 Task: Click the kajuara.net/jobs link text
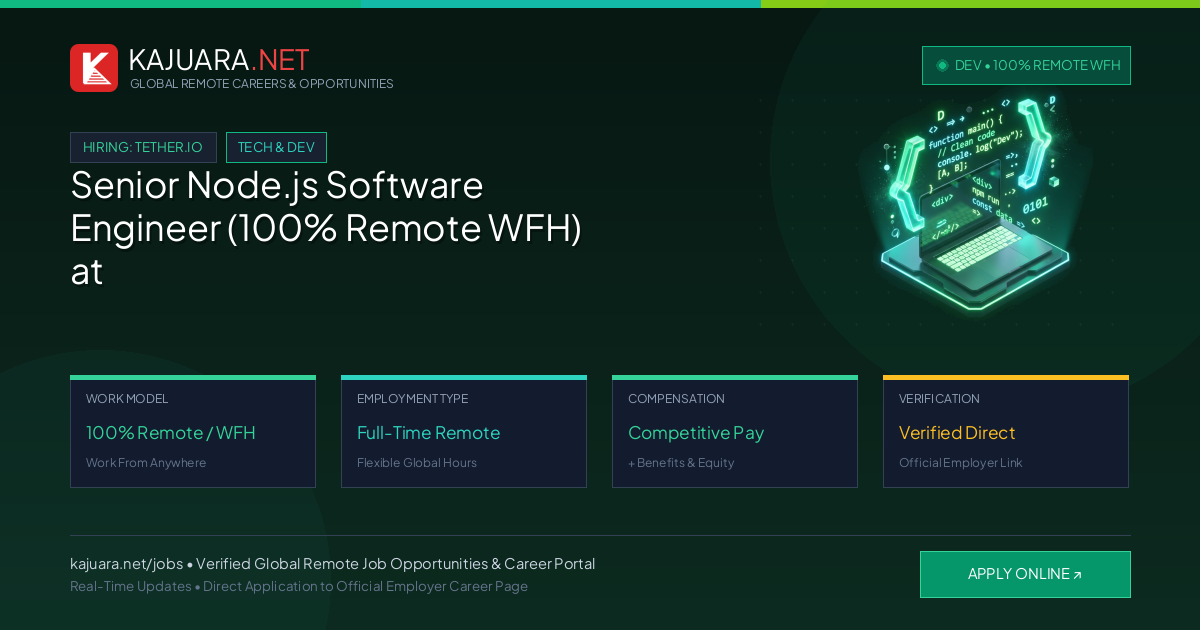tap(126, 564)
